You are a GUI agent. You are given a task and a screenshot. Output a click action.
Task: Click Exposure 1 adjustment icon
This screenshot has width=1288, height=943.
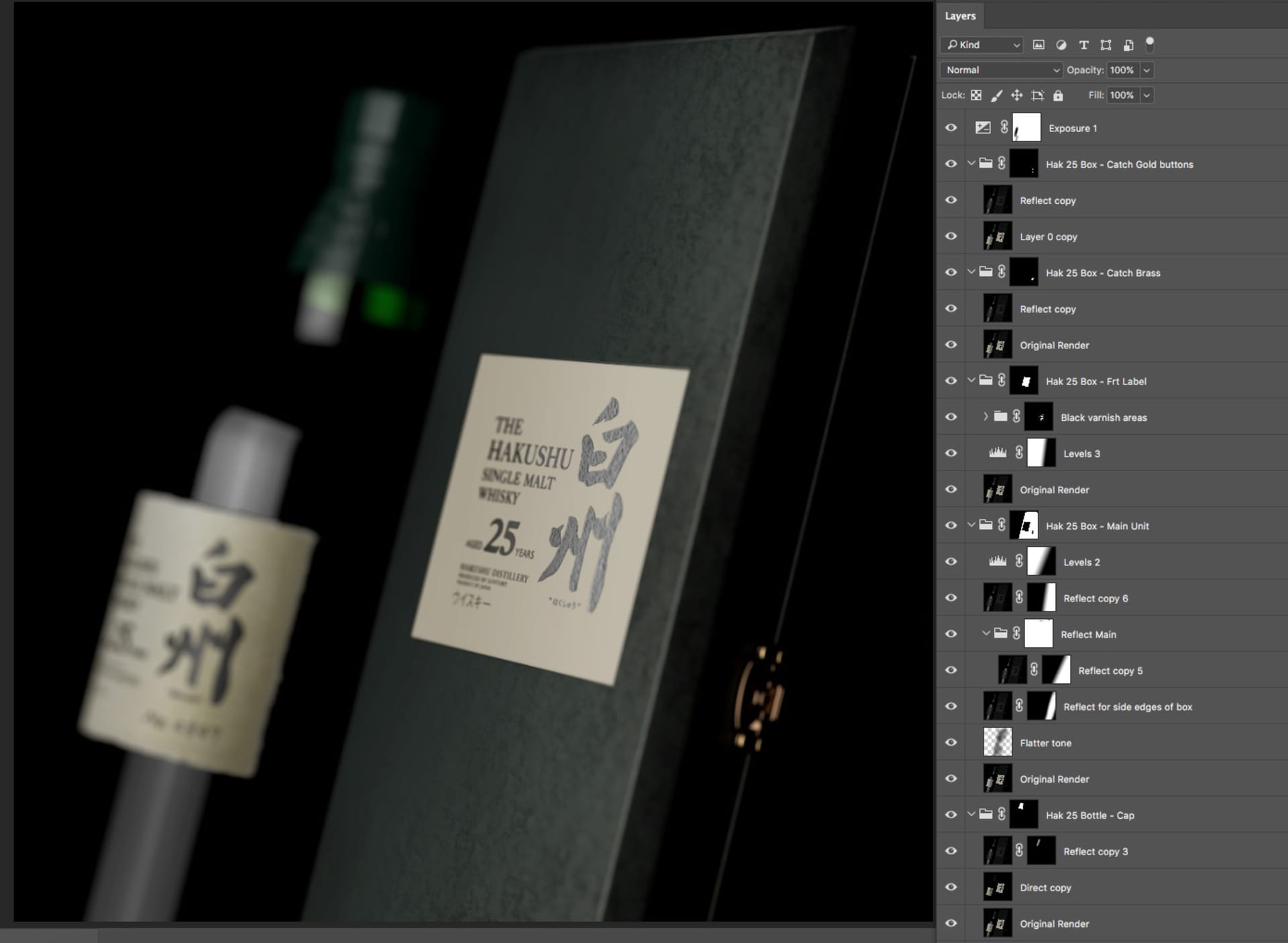pos(983,128)
